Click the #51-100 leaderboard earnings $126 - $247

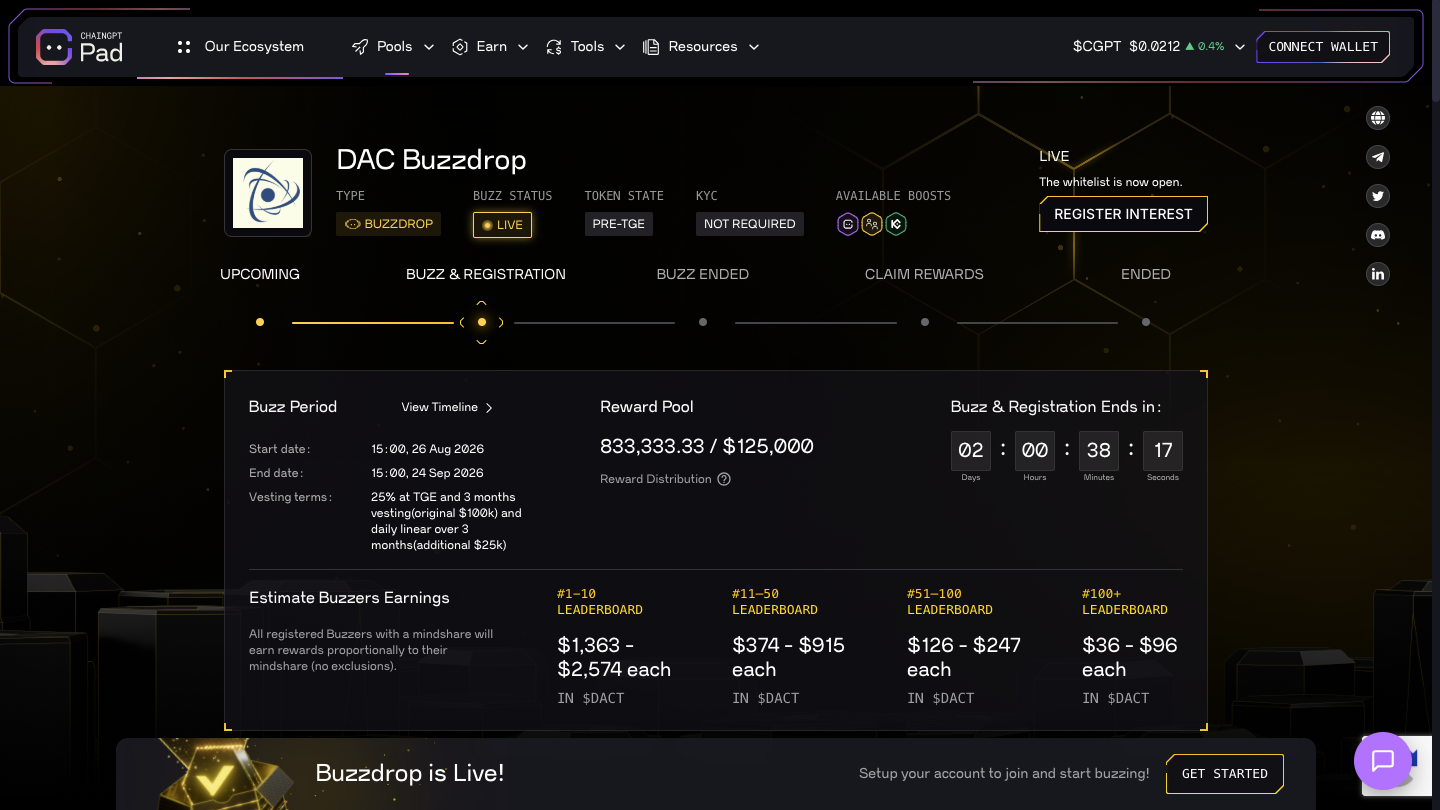[964, 657]
